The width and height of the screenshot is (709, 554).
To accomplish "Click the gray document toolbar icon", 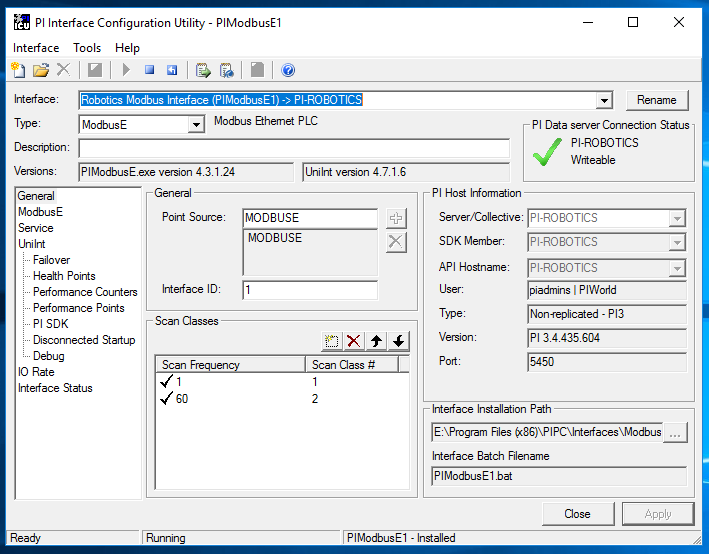I will click(x=257, y=70).
